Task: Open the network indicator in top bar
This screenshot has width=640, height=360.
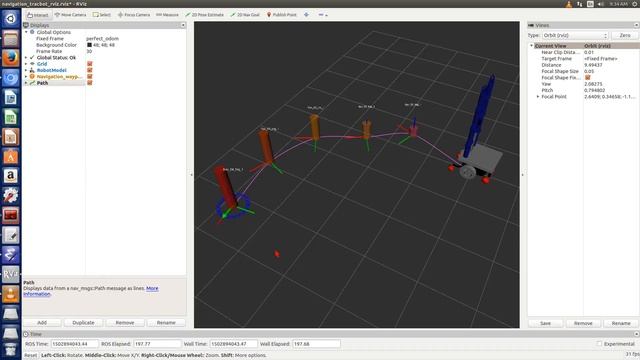Action: pyautogui.click(x=580, y=4)
